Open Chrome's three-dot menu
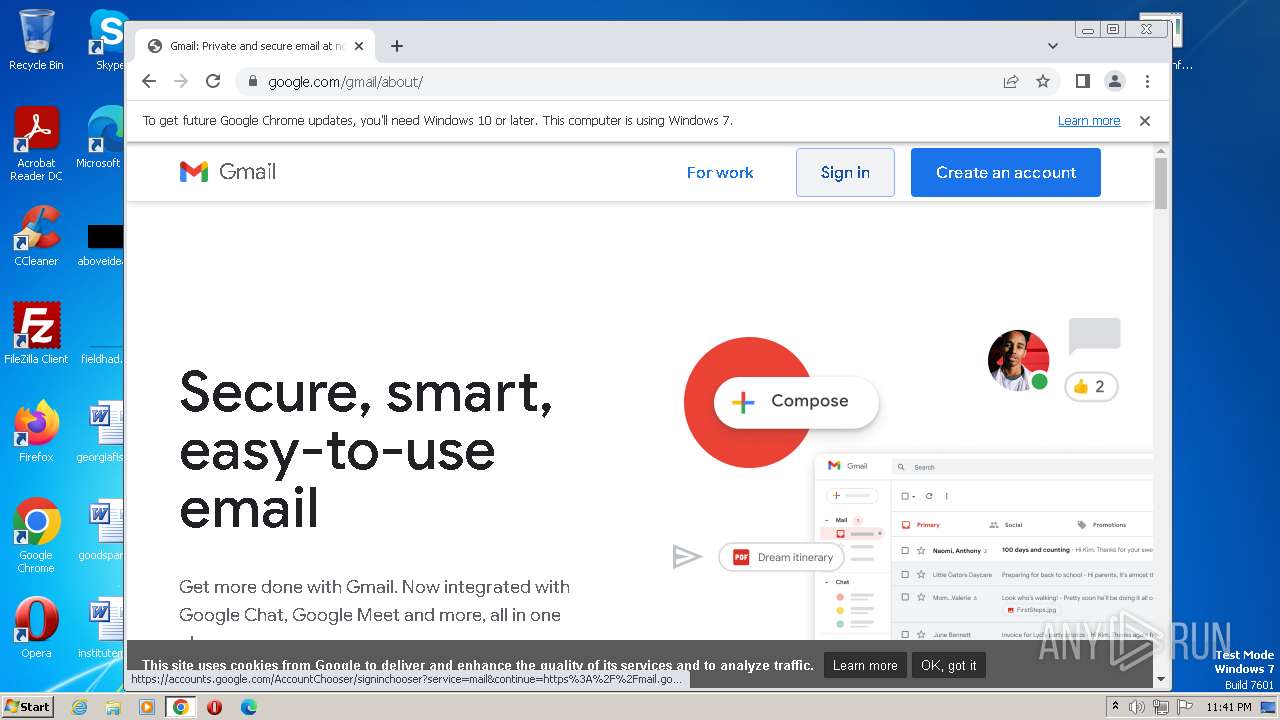This screenshot has height=720, width=1280. pyautogui.click(x=1147, y=82)
